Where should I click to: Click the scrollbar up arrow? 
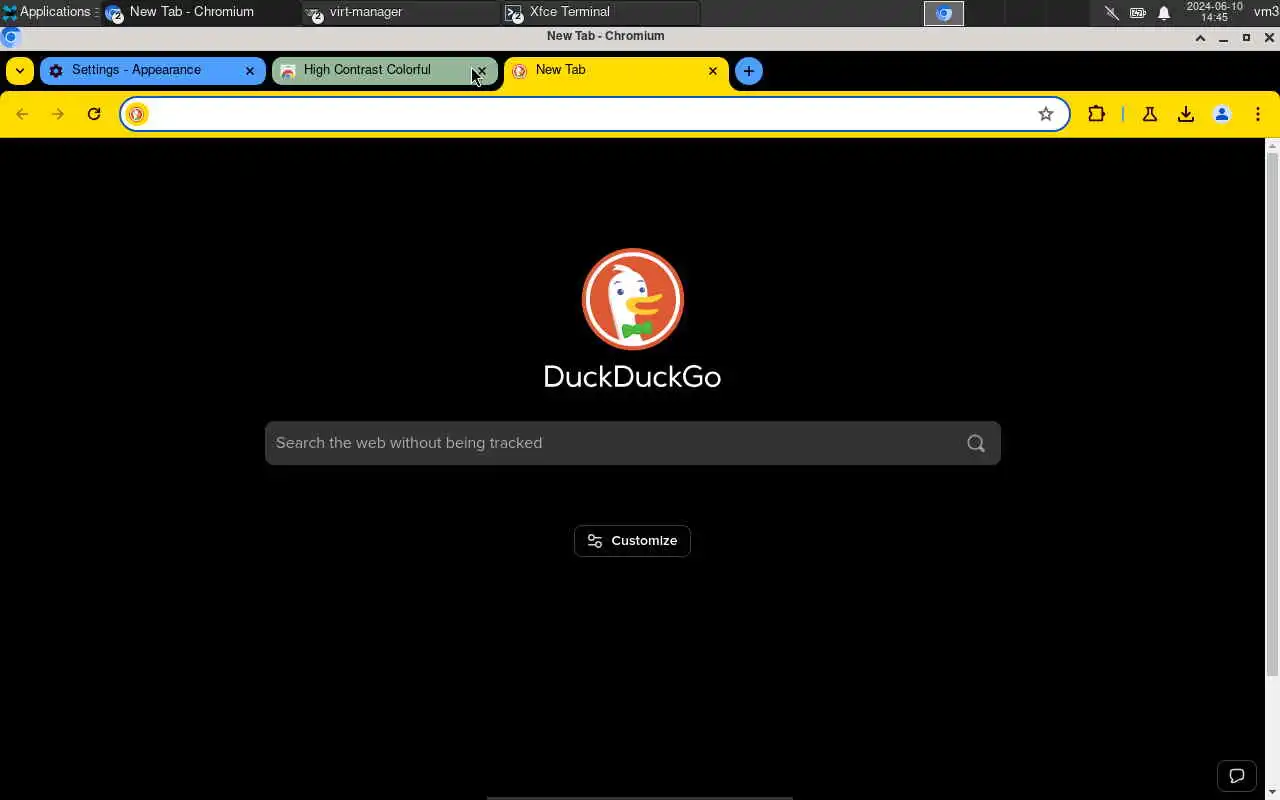1272,145
